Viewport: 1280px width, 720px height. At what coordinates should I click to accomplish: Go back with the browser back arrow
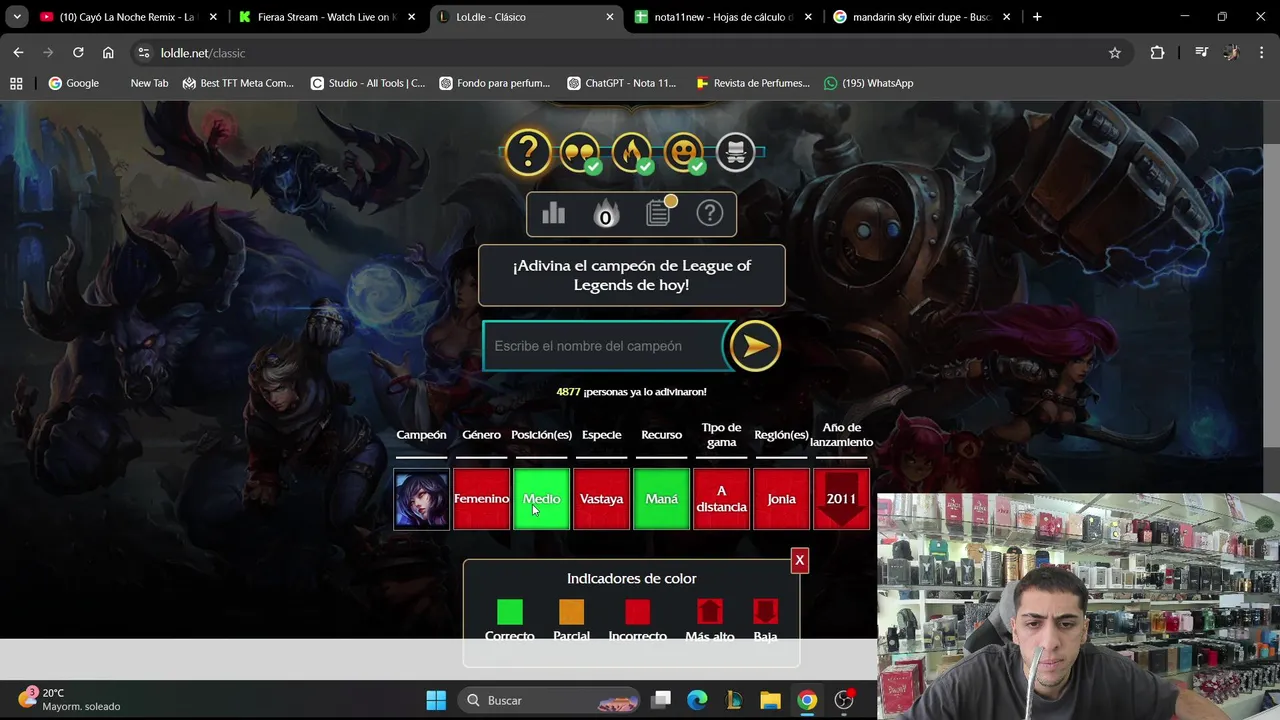tap(18, 53)
